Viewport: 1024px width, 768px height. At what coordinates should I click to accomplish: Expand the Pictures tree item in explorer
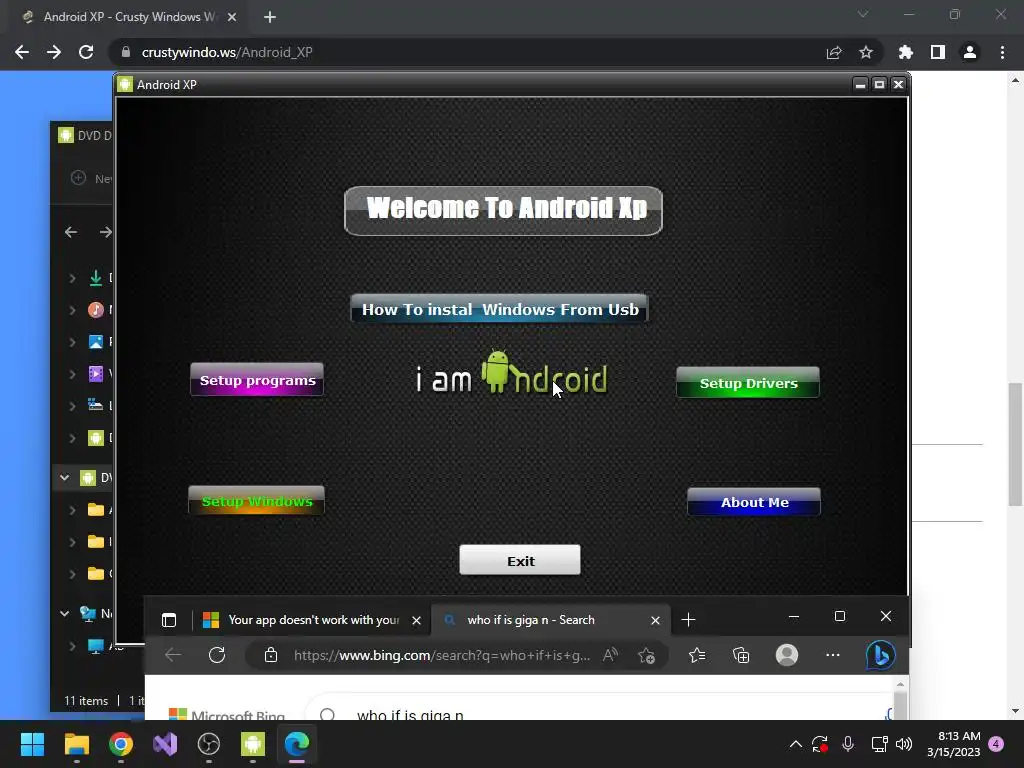[72, 342]
